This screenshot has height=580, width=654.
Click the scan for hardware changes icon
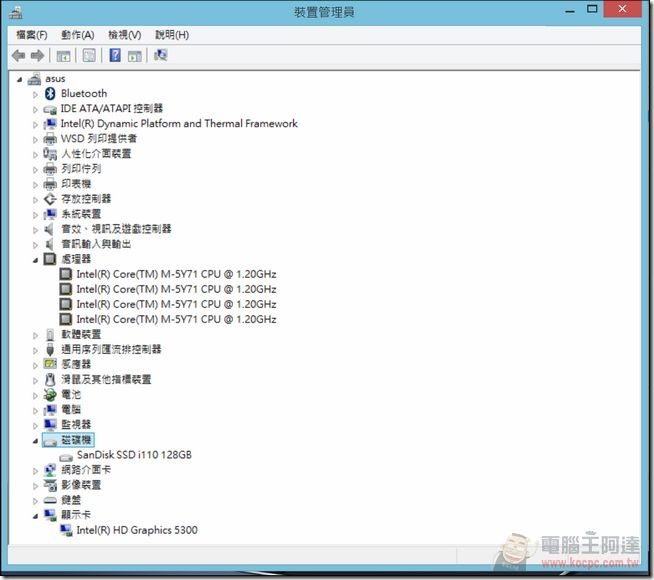(x=161, y=55)
